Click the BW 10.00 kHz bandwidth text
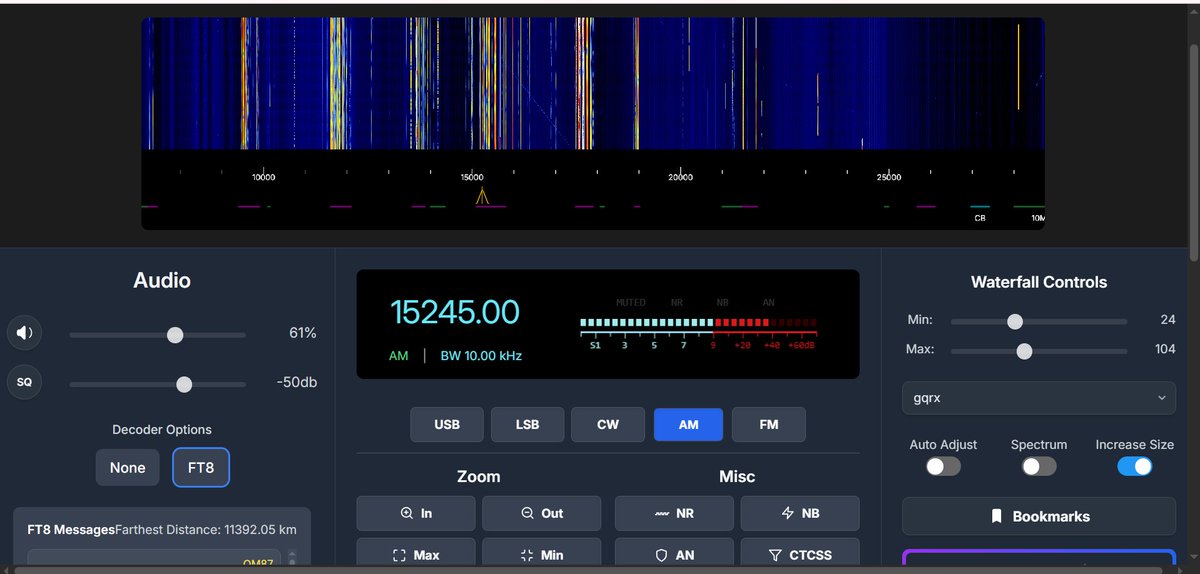The width and height of the screenshot is (1200, 574). point(481,356)
